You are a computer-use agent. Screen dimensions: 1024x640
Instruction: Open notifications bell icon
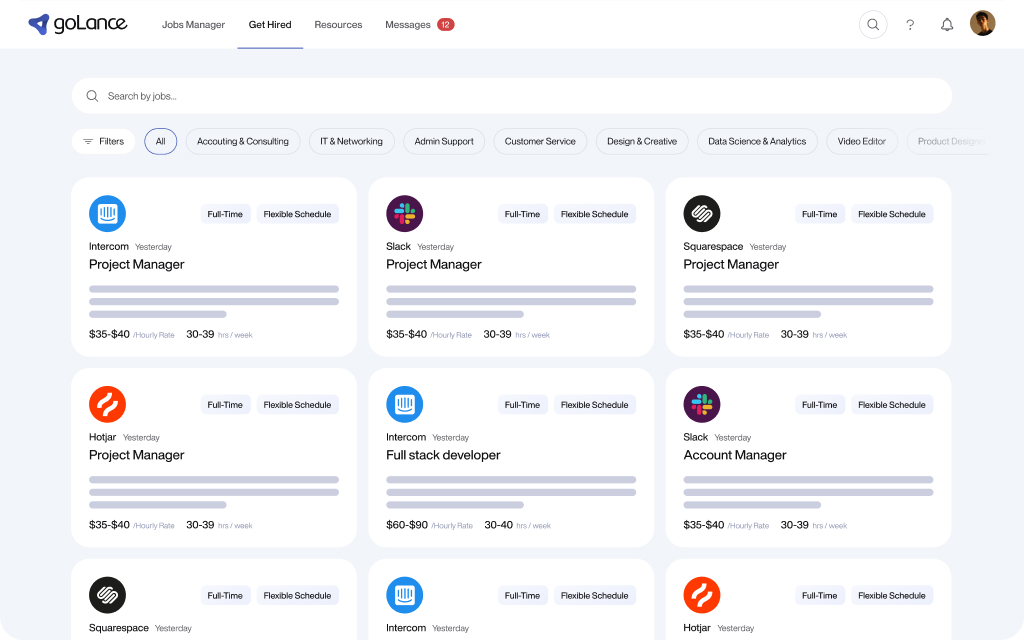(x=946, y=25)
